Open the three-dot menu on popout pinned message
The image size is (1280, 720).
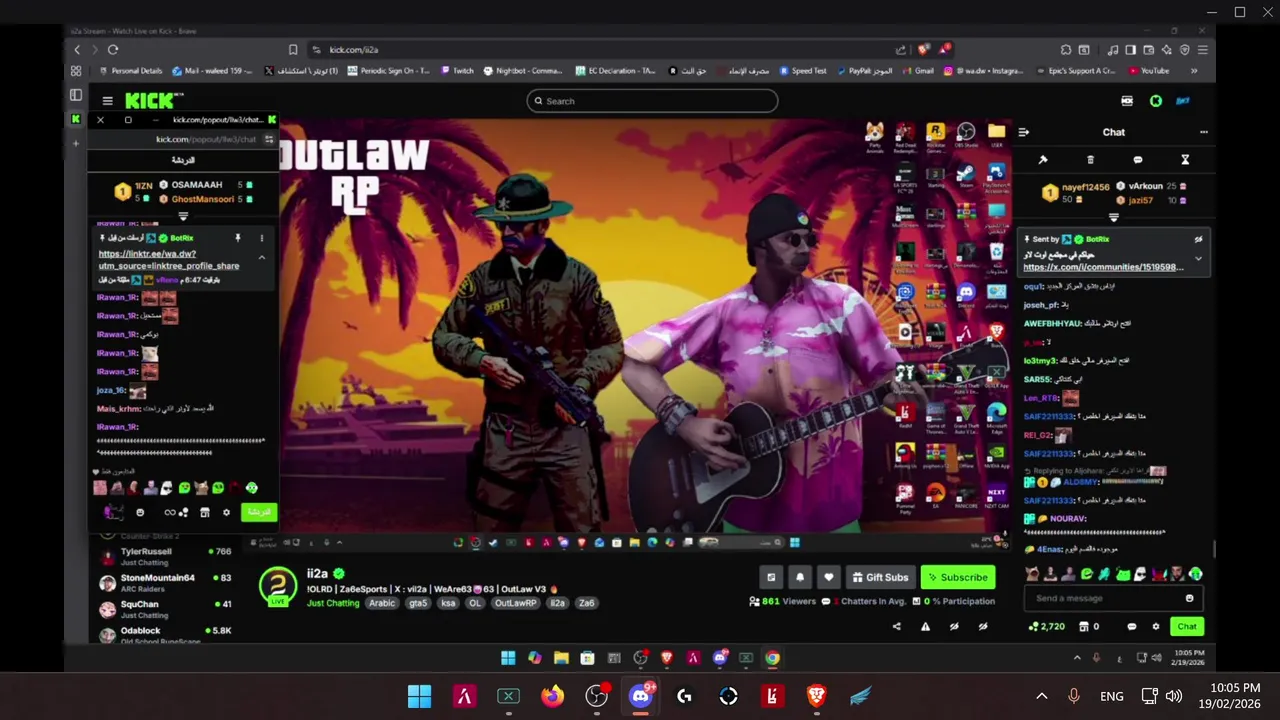tap(262, 238)
